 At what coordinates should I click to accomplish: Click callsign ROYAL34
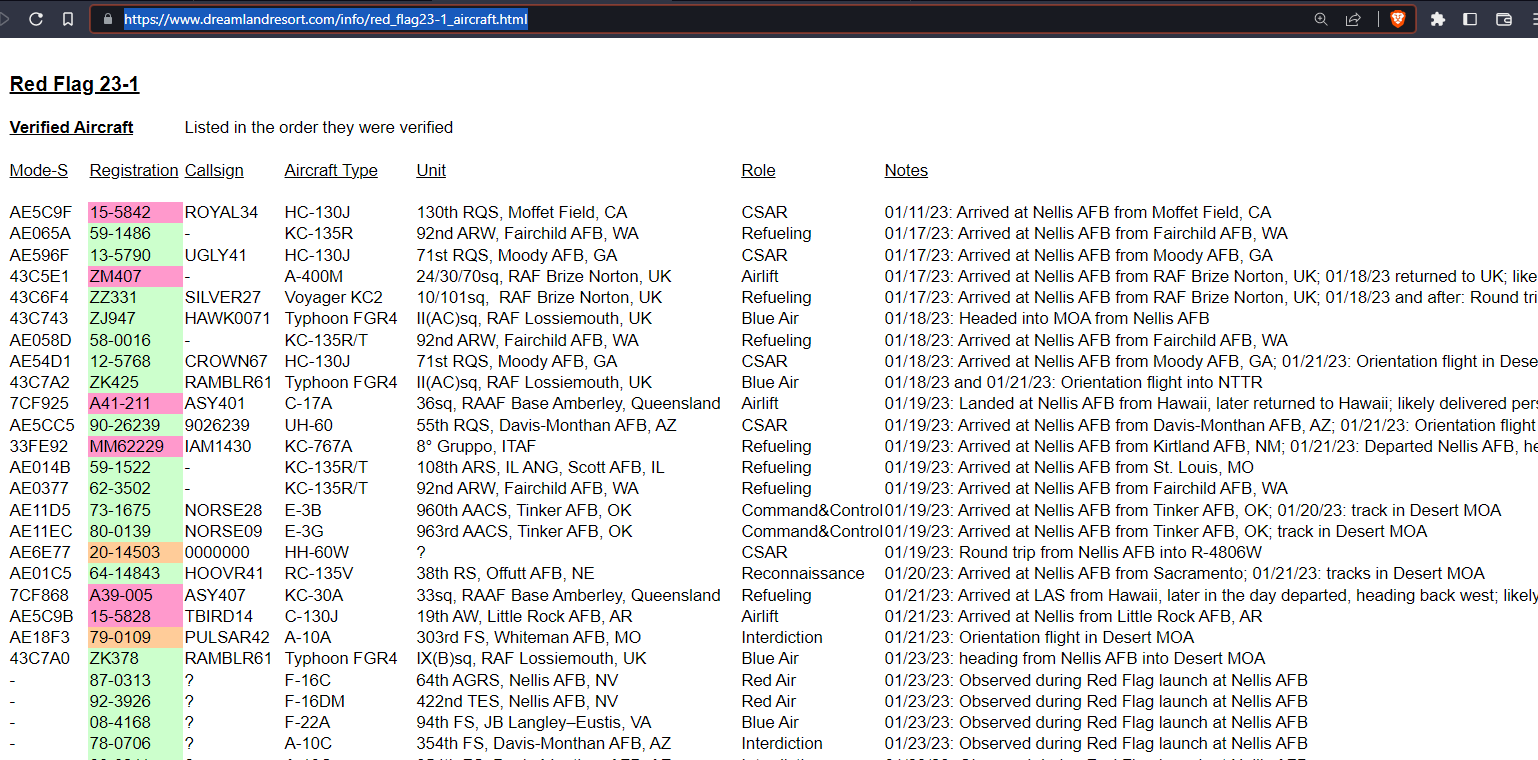pyautogui.click(x=221, y=212)
